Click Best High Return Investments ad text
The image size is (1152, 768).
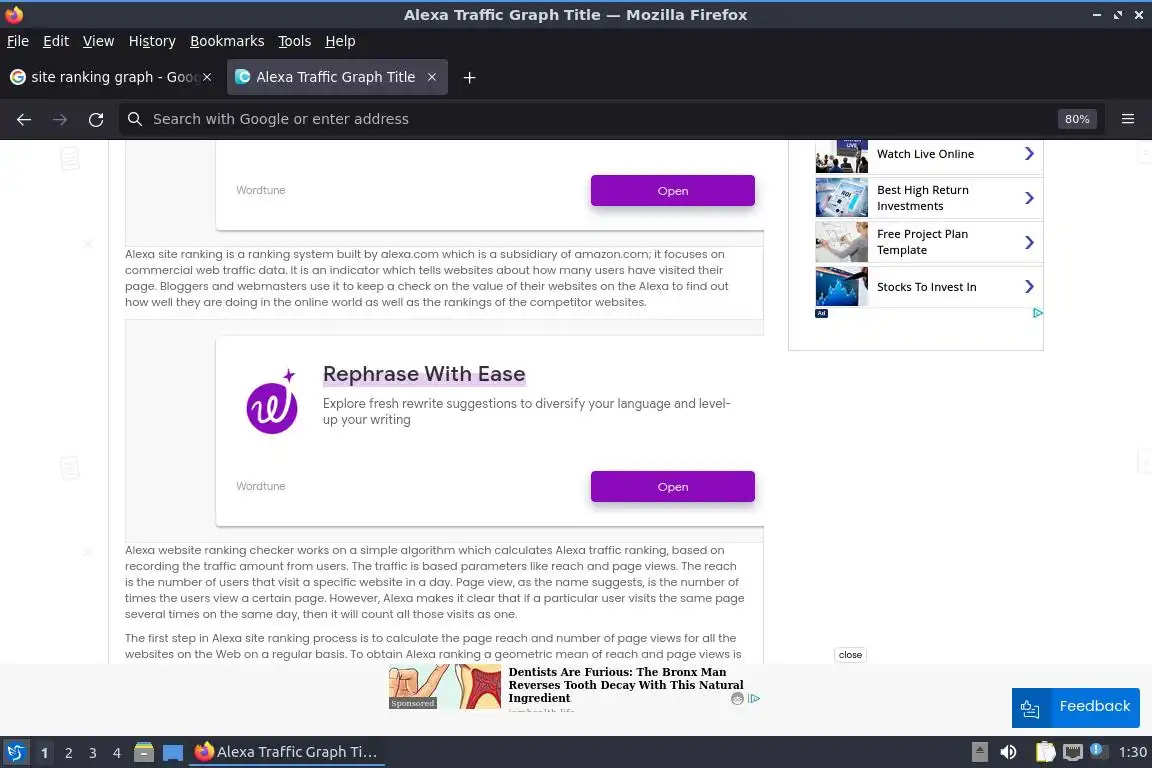(923, 198)
